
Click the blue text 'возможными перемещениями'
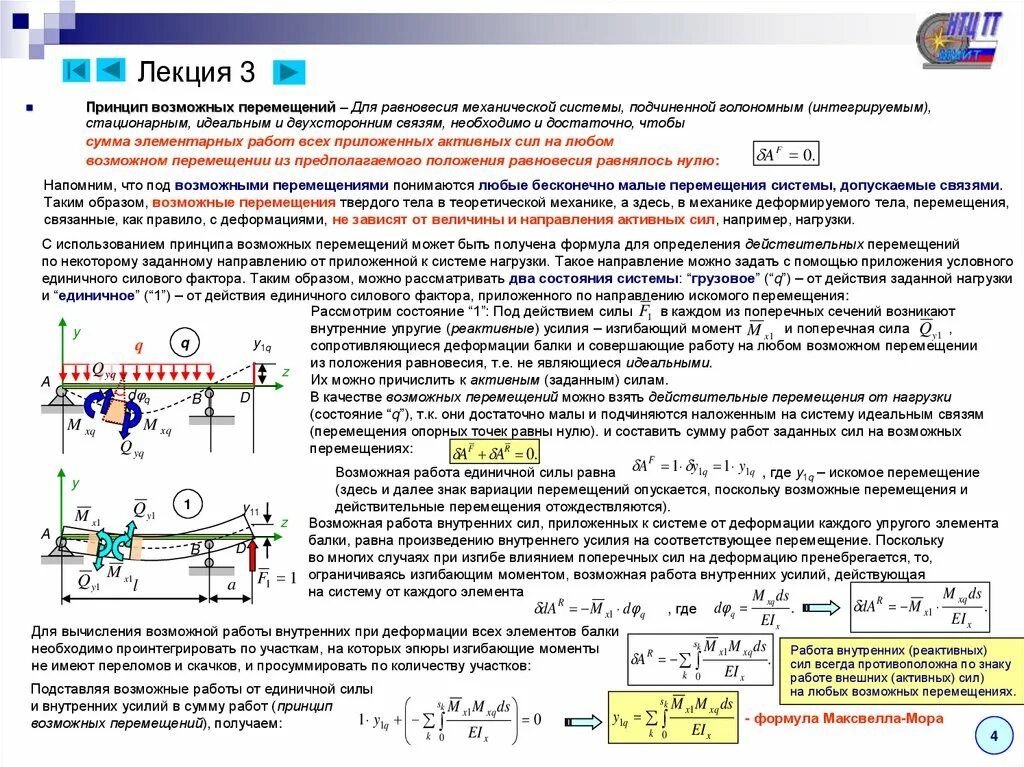281,186
